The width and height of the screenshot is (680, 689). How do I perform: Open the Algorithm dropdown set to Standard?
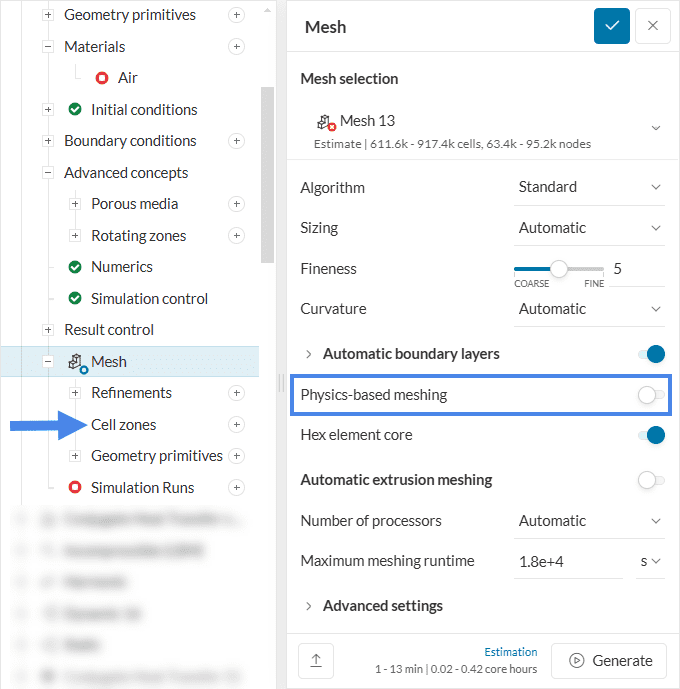tap(589, 187)
